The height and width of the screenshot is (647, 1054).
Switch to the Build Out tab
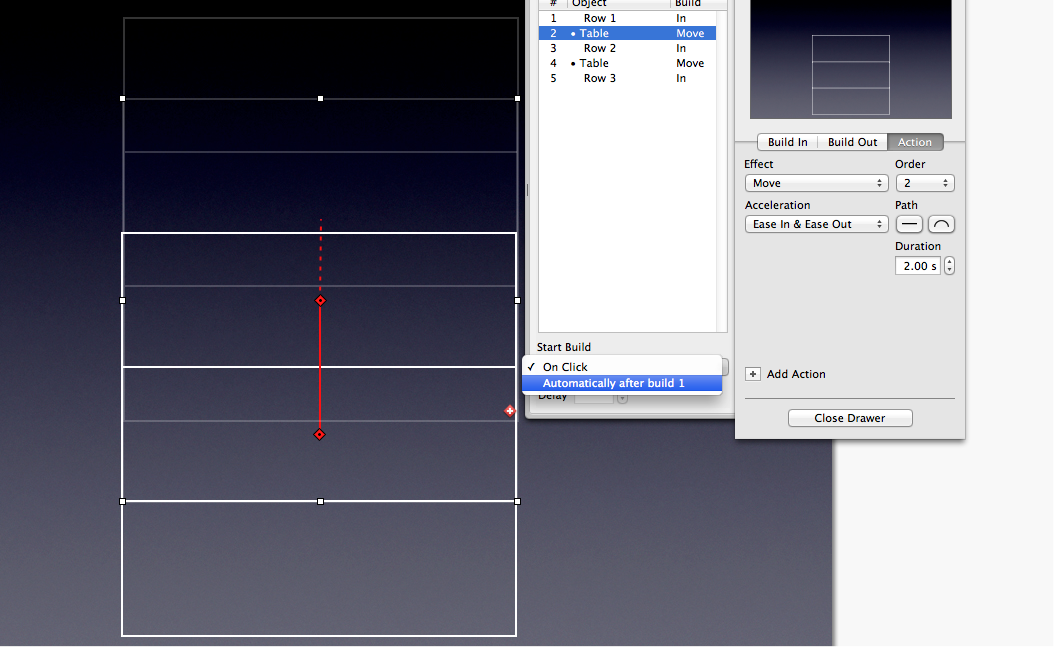(852, 142)
